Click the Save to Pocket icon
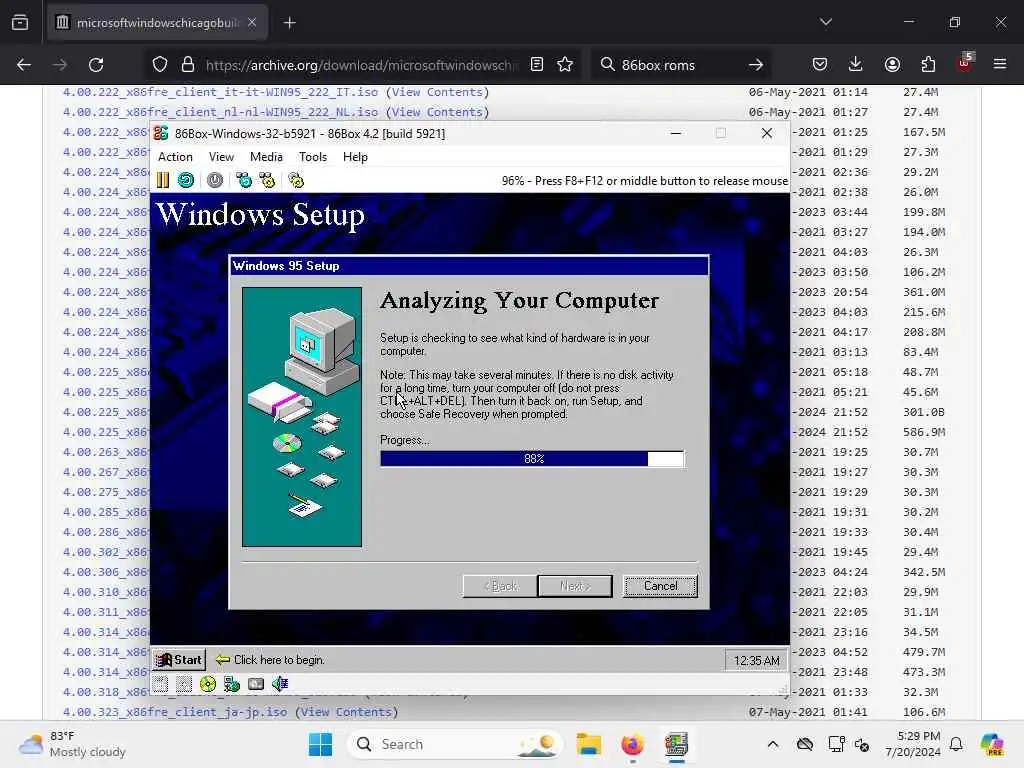Viewport: 1024px width, 768px height. (820, 65)
